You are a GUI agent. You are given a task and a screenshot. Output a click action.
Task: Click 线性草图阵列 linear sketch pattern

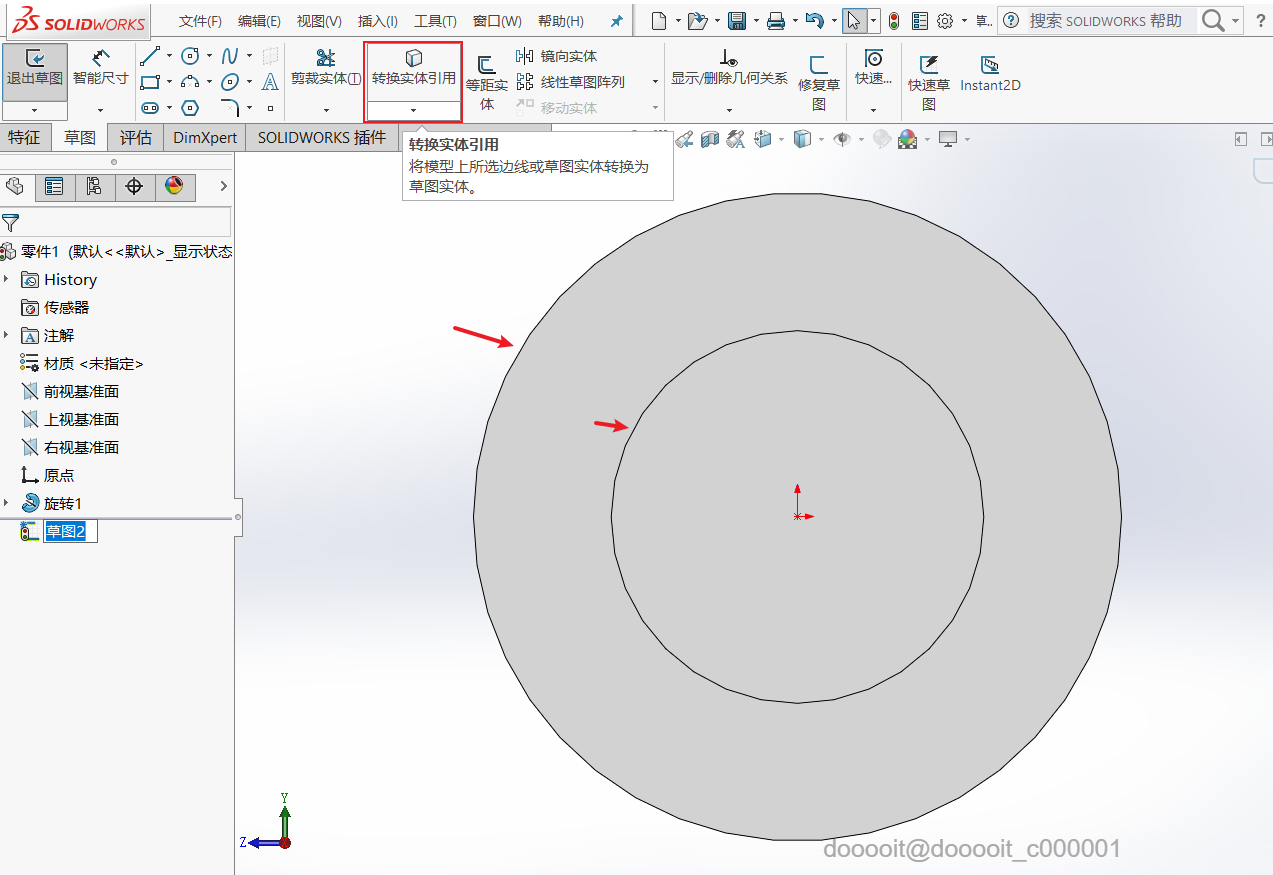(x=571, y=82)
